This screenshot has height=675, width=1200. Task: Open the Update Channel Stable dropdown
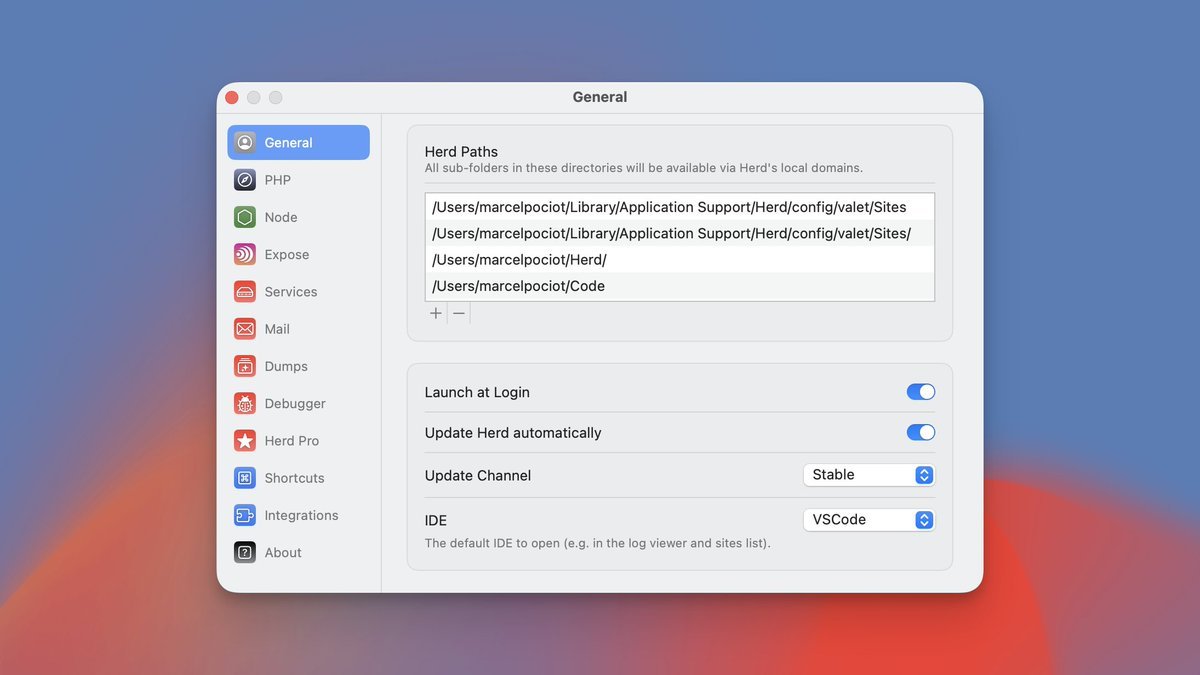pyautogui.click(x=869, y=475)
